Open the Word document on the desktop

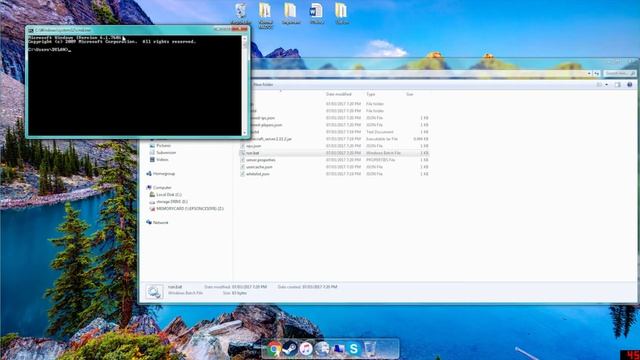316,13
